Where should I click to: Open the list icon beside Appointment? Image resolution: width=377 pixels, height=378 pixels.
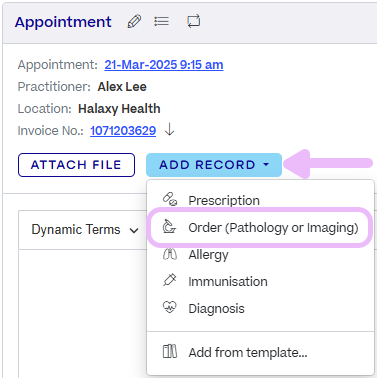(161, 22)
